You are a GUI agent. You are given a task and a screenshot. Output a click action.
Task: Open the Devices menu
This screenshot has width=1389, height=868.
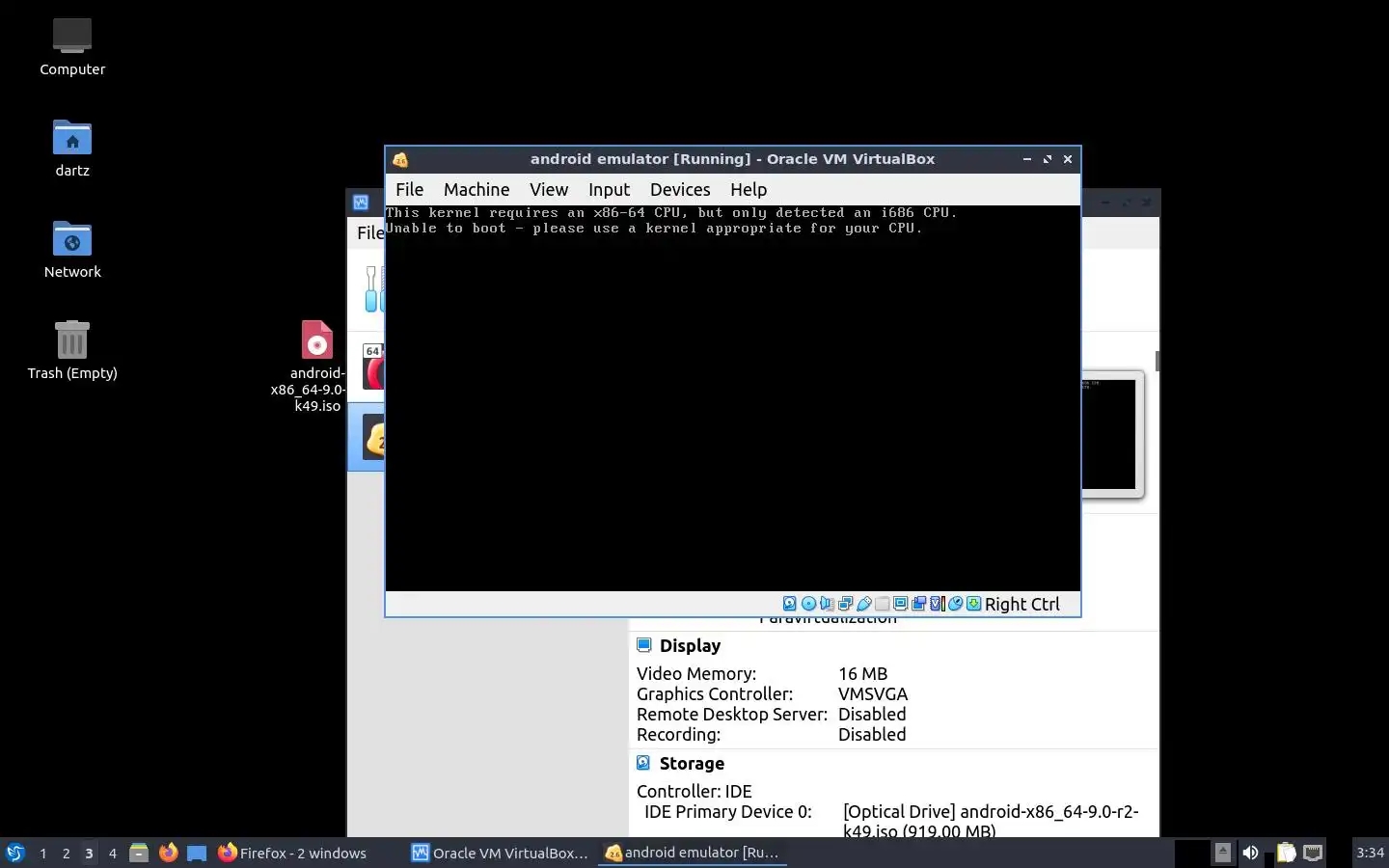click(x=680, y=190)
